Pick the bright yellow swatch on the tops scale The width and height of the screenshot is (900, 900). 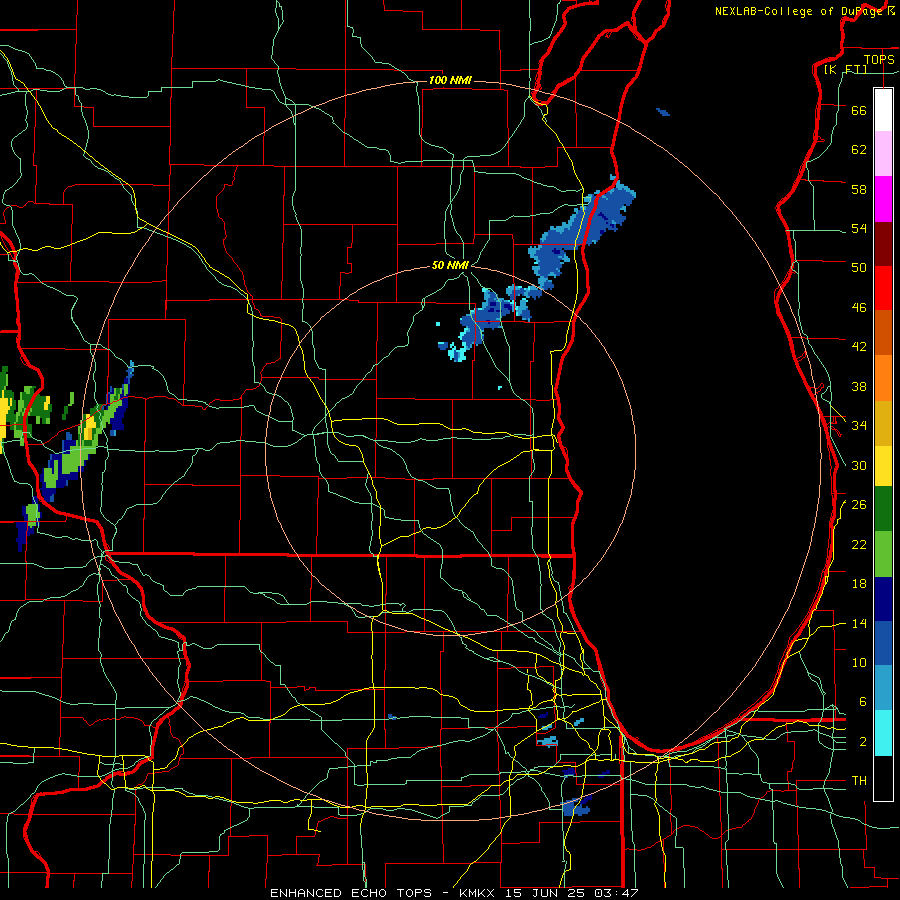pos(883,466)
